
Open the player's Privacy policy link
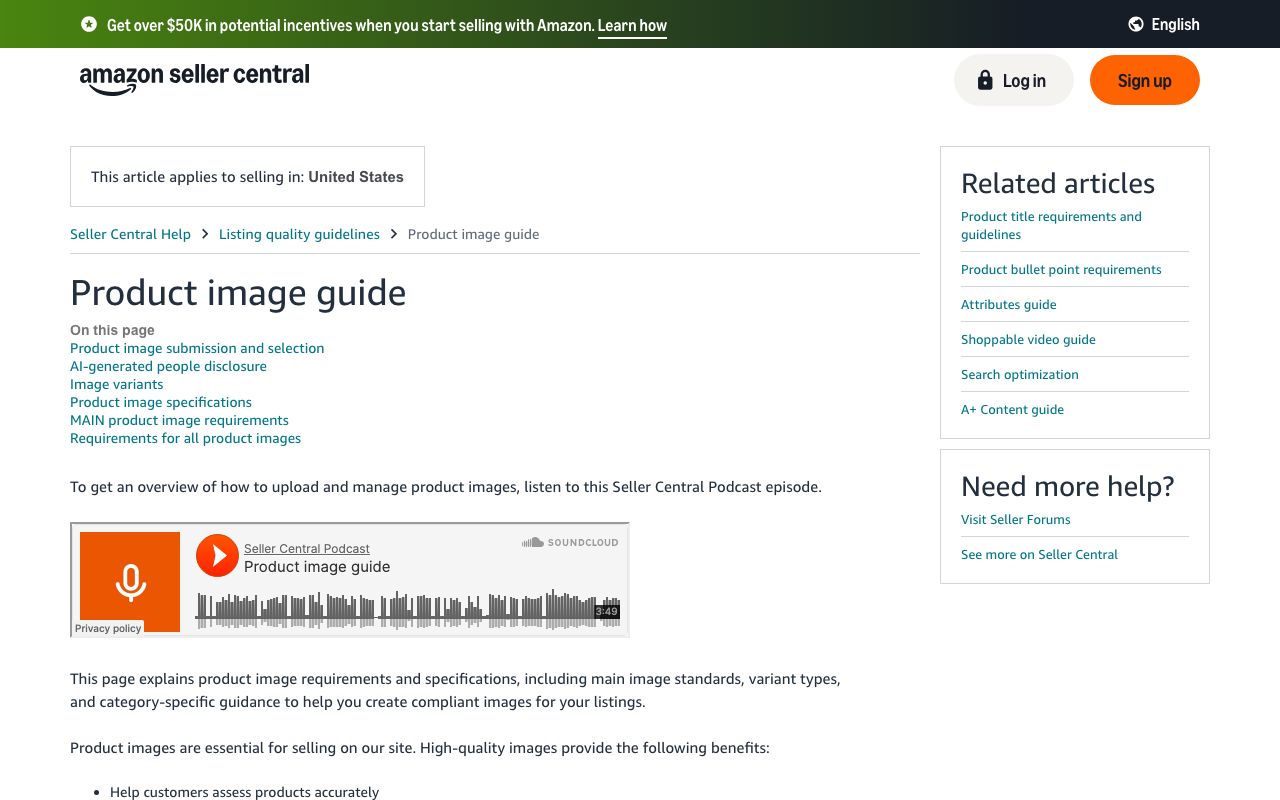pyautogui.click(x=108, y=628)
